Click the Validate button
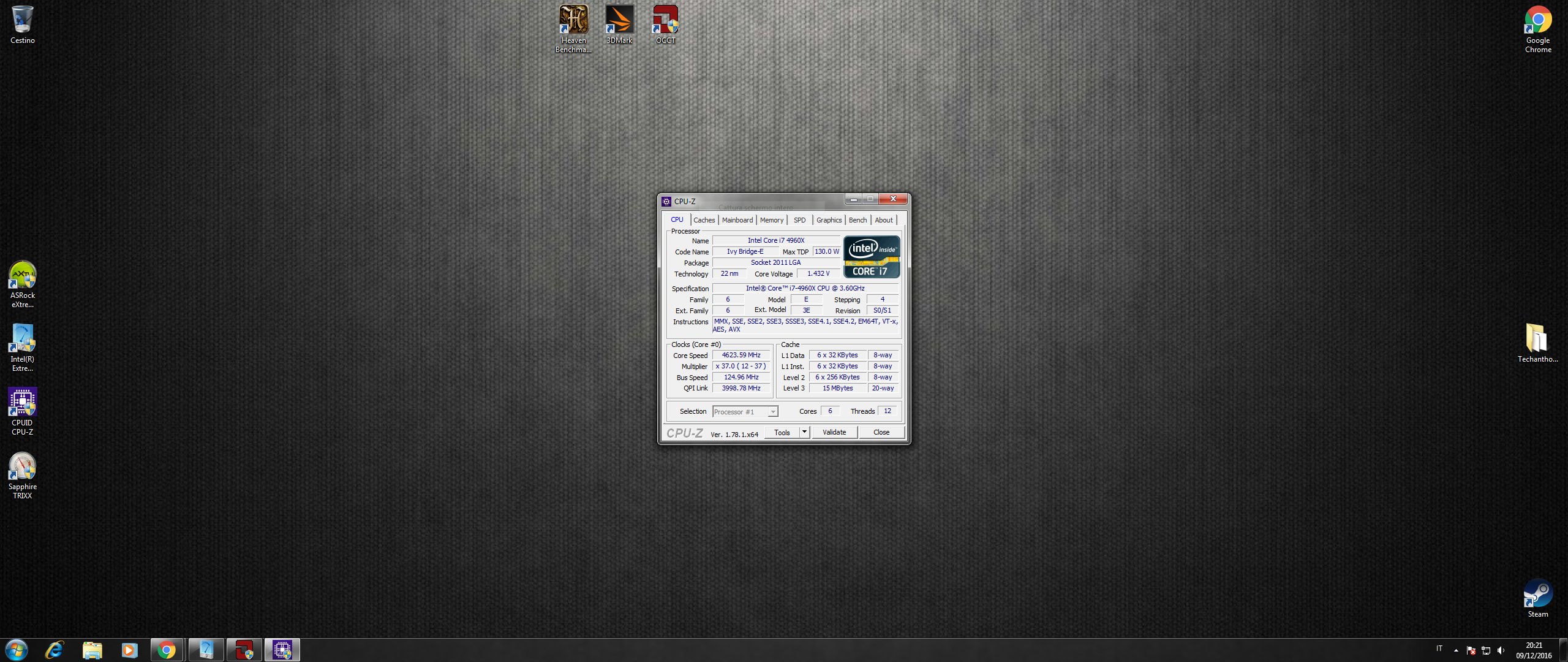 [834, 432]
